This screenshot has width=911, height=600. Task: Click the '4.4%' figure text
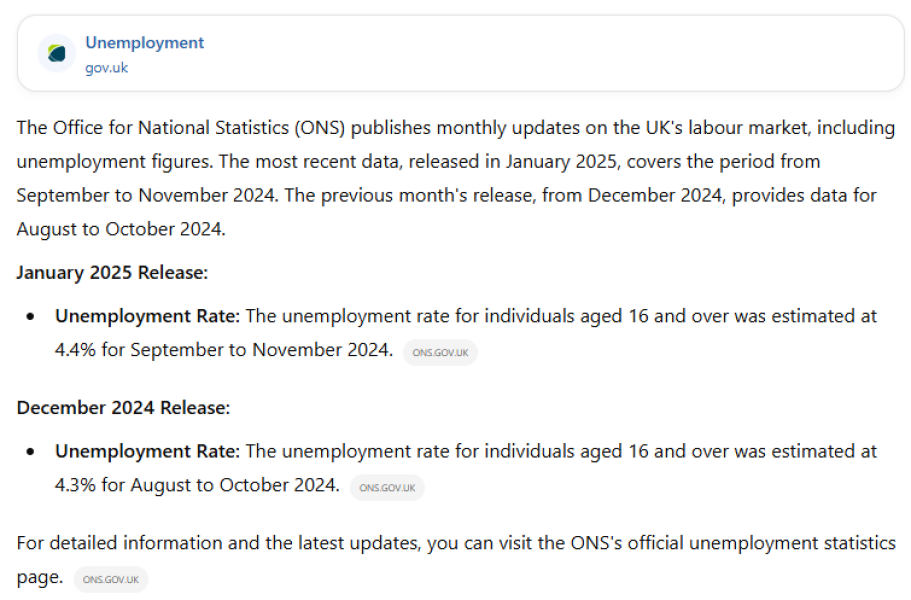[x=75, y=350]
